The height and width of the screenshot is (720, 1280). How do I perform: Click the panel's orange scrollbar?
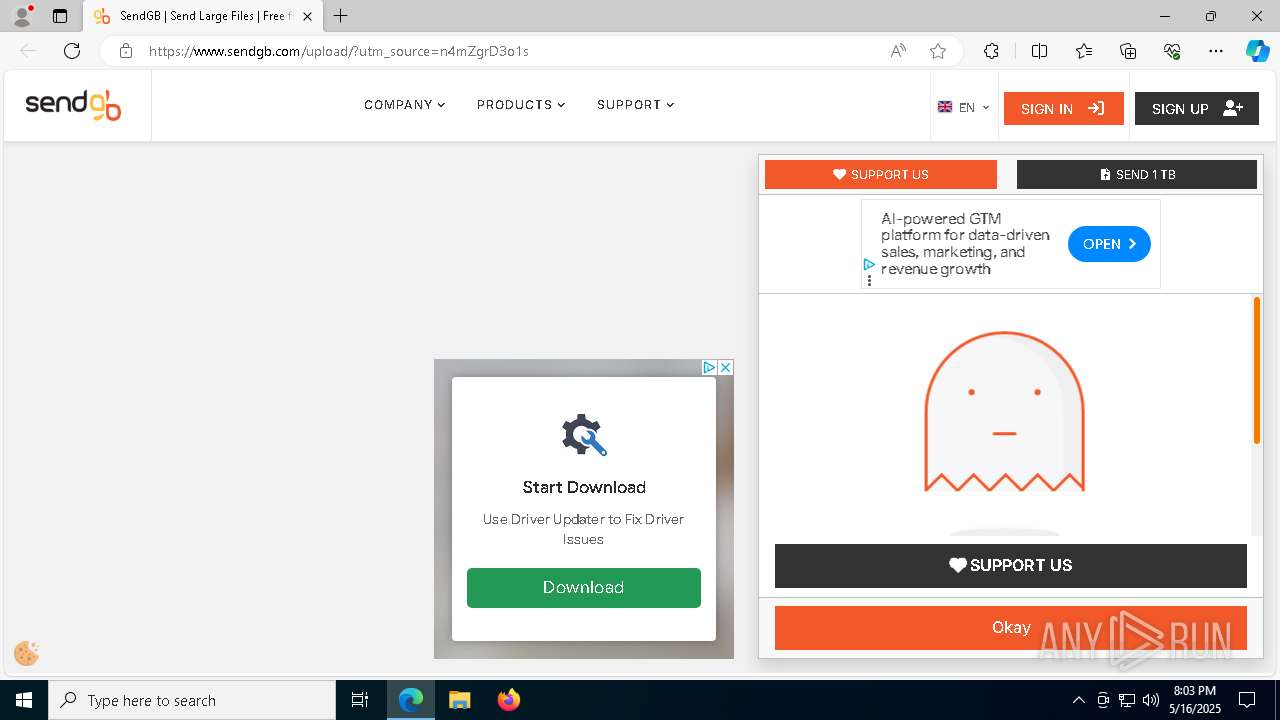click(1257, 370)
